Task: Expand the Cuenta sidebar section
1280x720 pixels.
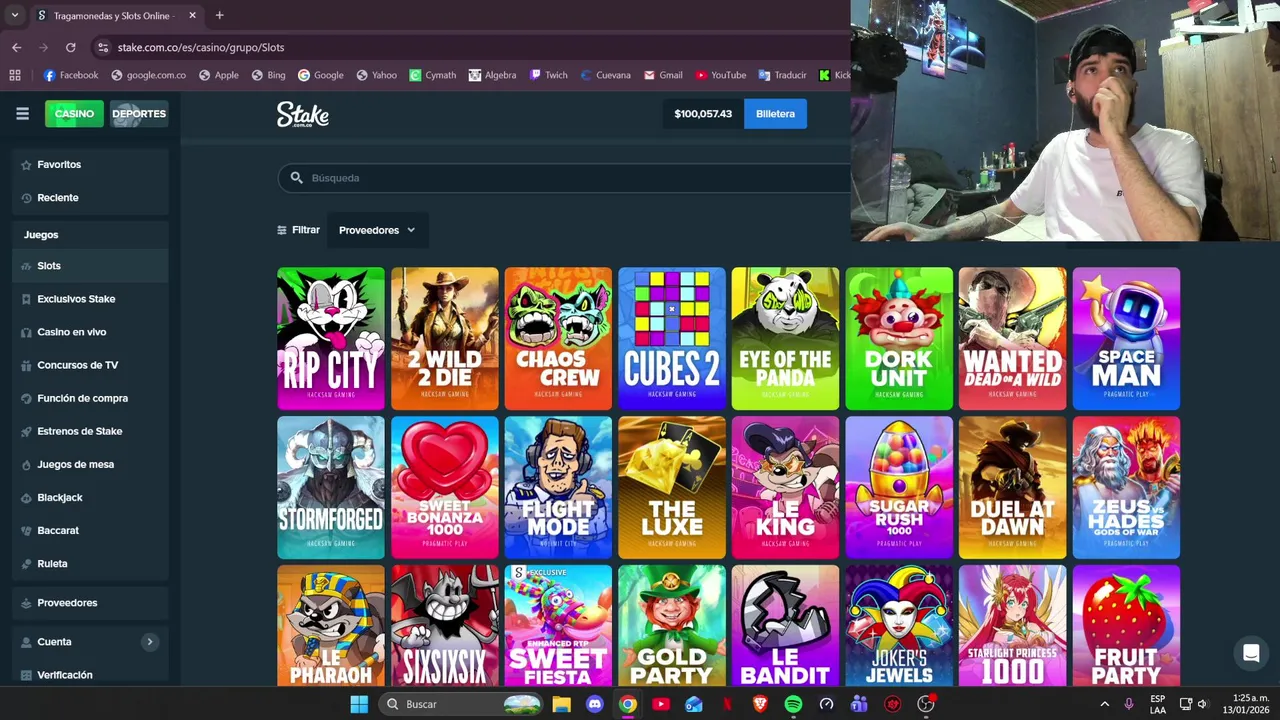Action: click(150, 642)
